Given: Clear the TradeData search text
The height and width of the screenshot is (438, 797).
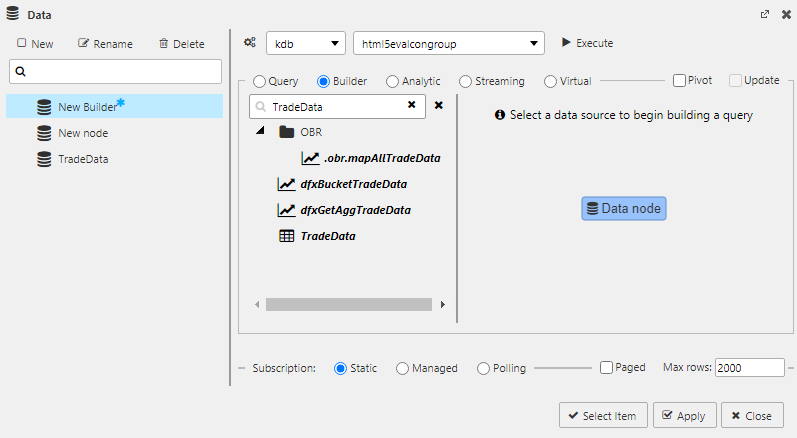Looking at the screenshot, I should [411, 105].
